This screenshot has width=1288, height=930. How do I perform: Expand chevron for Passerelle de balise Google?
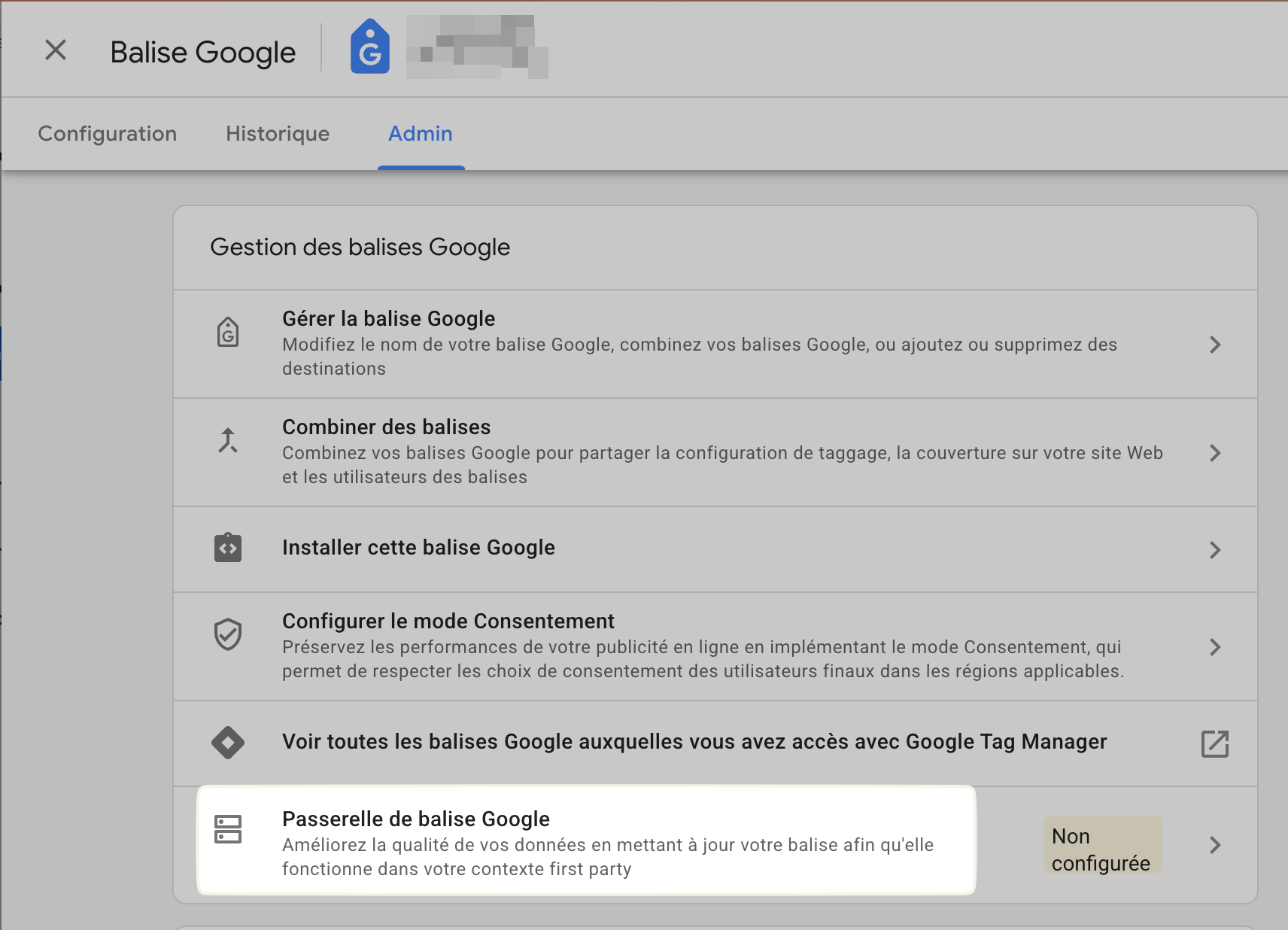(x=1215, y=845)
